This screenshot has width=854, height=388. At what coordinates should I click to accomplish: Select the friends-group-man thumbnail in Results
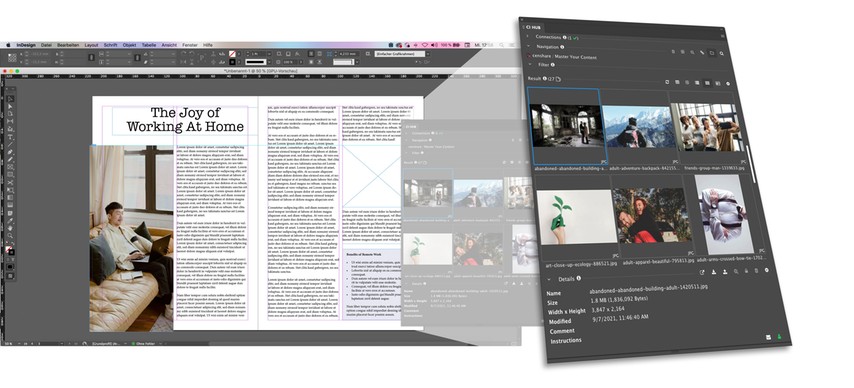(706, 128)
